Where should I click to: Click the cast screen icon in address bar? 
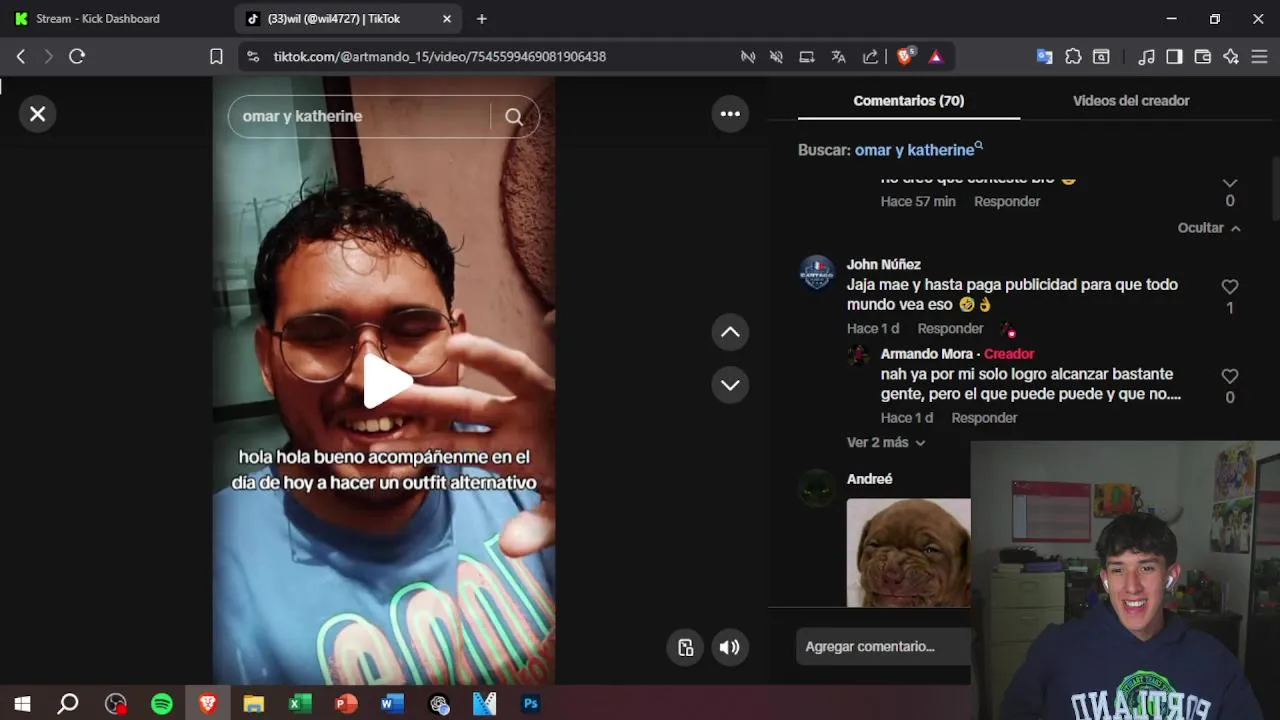click(807, 57)
